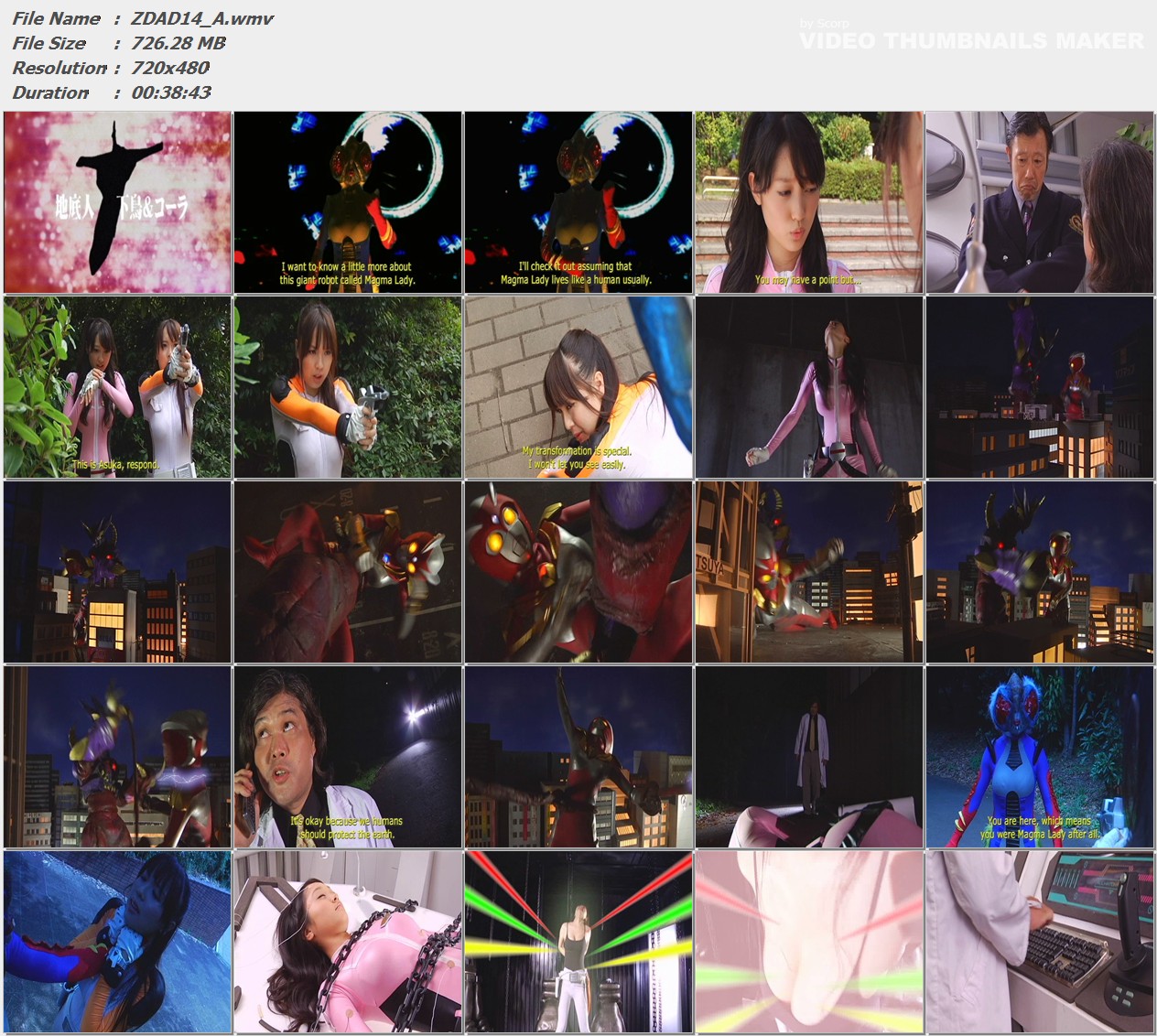Open blue-tinted thumbnail of woman lying down

tap(117, 942)
